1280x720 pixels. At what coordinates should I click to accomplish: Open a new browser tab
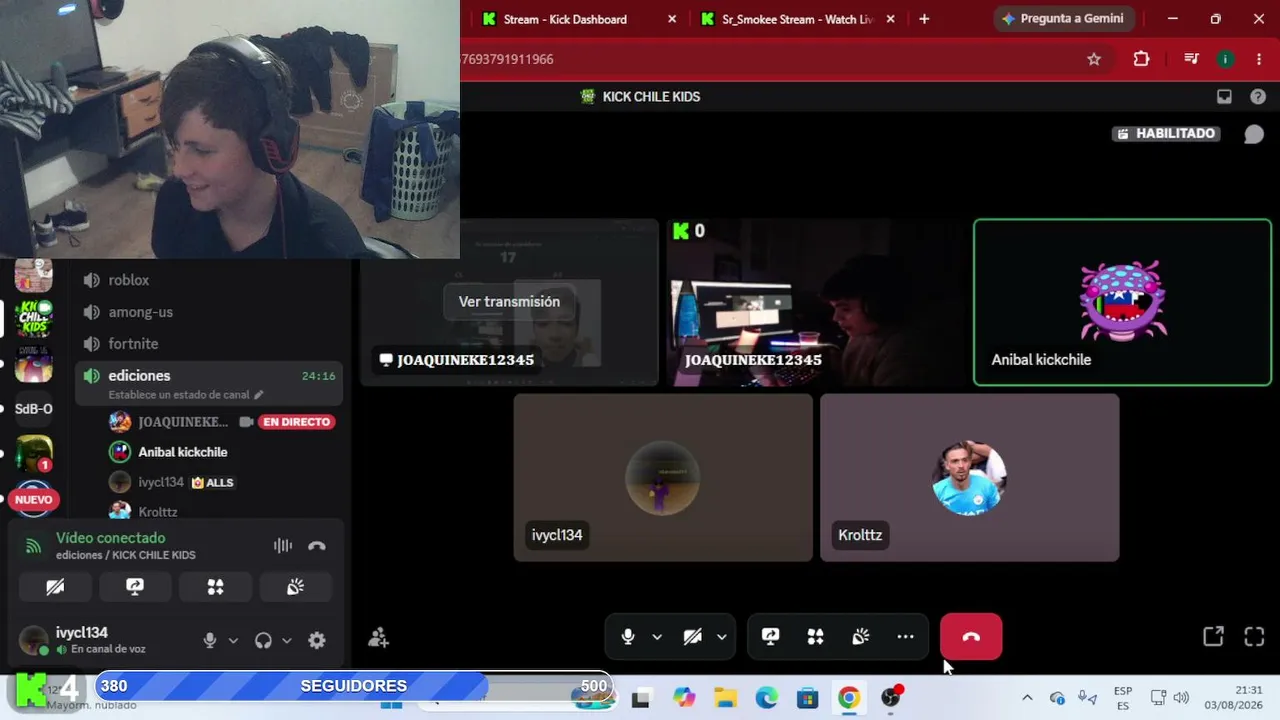coord(924,19)
